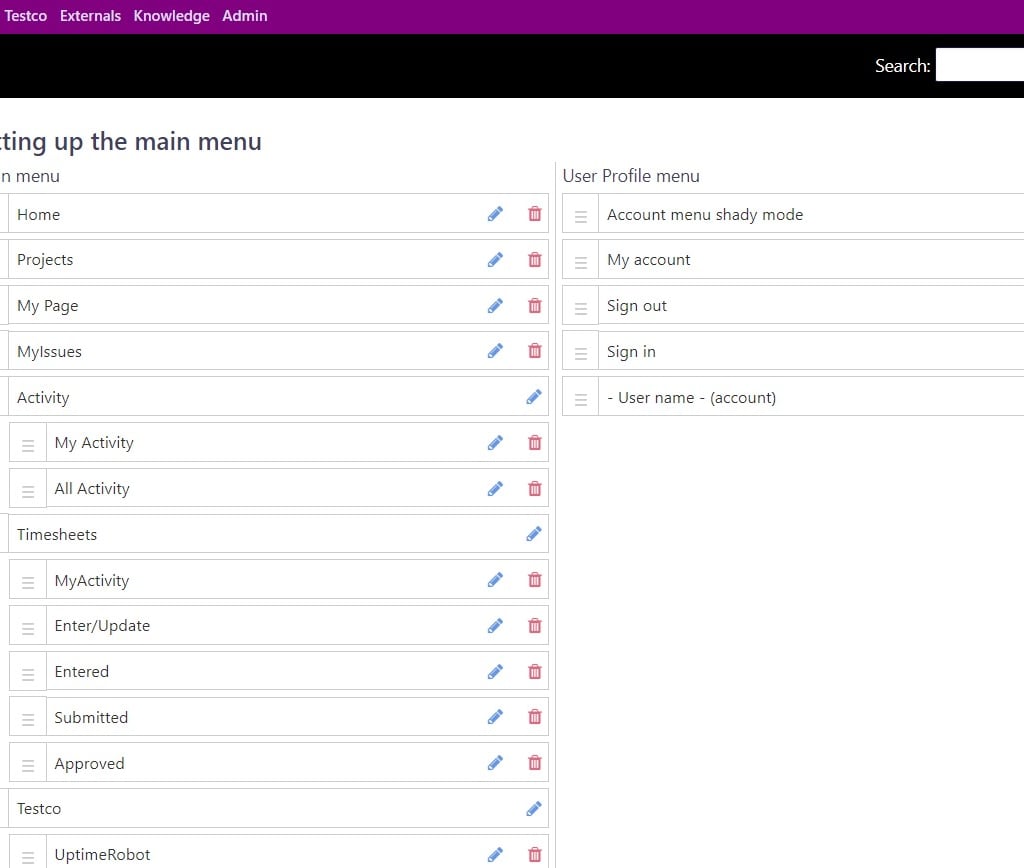Edit the All Activity submenu item

point(495,489)
